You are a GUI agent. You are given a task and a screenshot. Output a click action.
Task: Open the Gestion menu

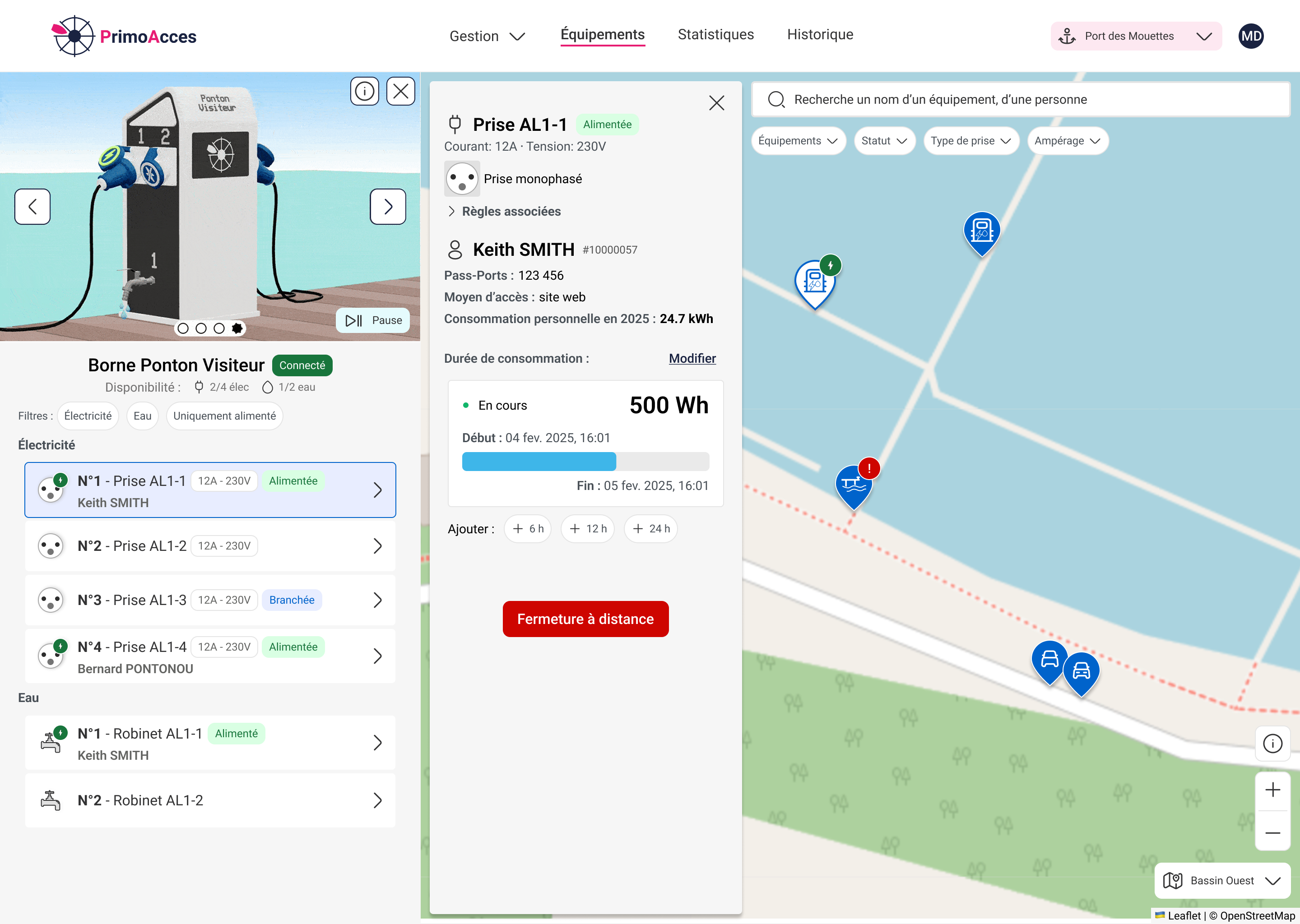tap(487, 36)
